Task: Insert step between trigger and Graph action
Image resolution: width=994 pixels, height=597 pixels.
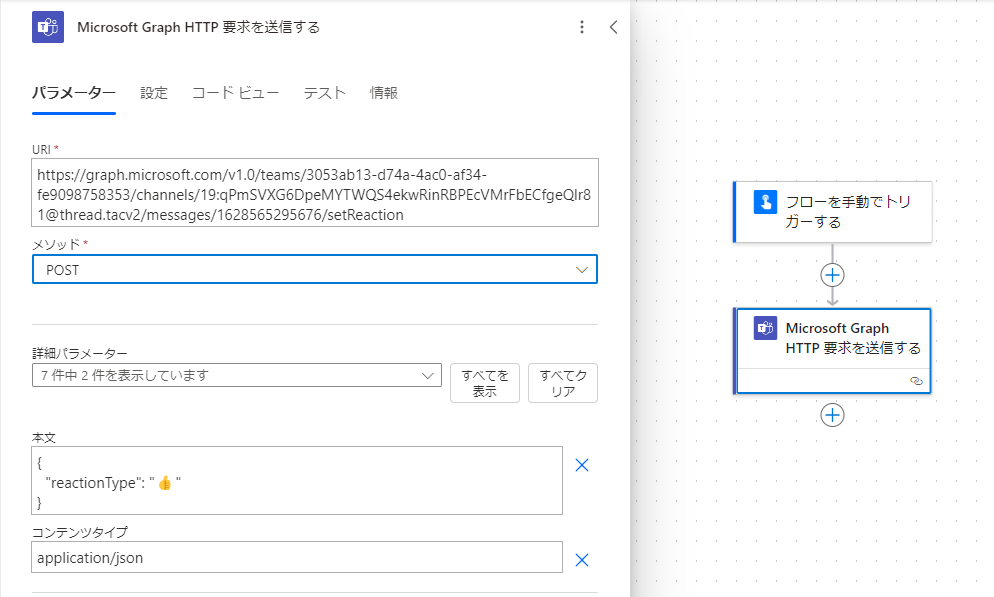Action: [832, 275]
